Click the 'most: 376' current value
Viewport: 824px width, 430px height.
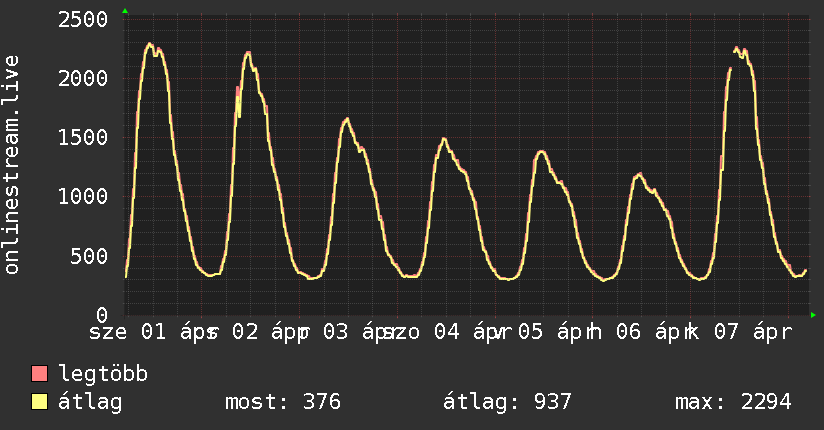pyautogui.click(x=282, y=402)
